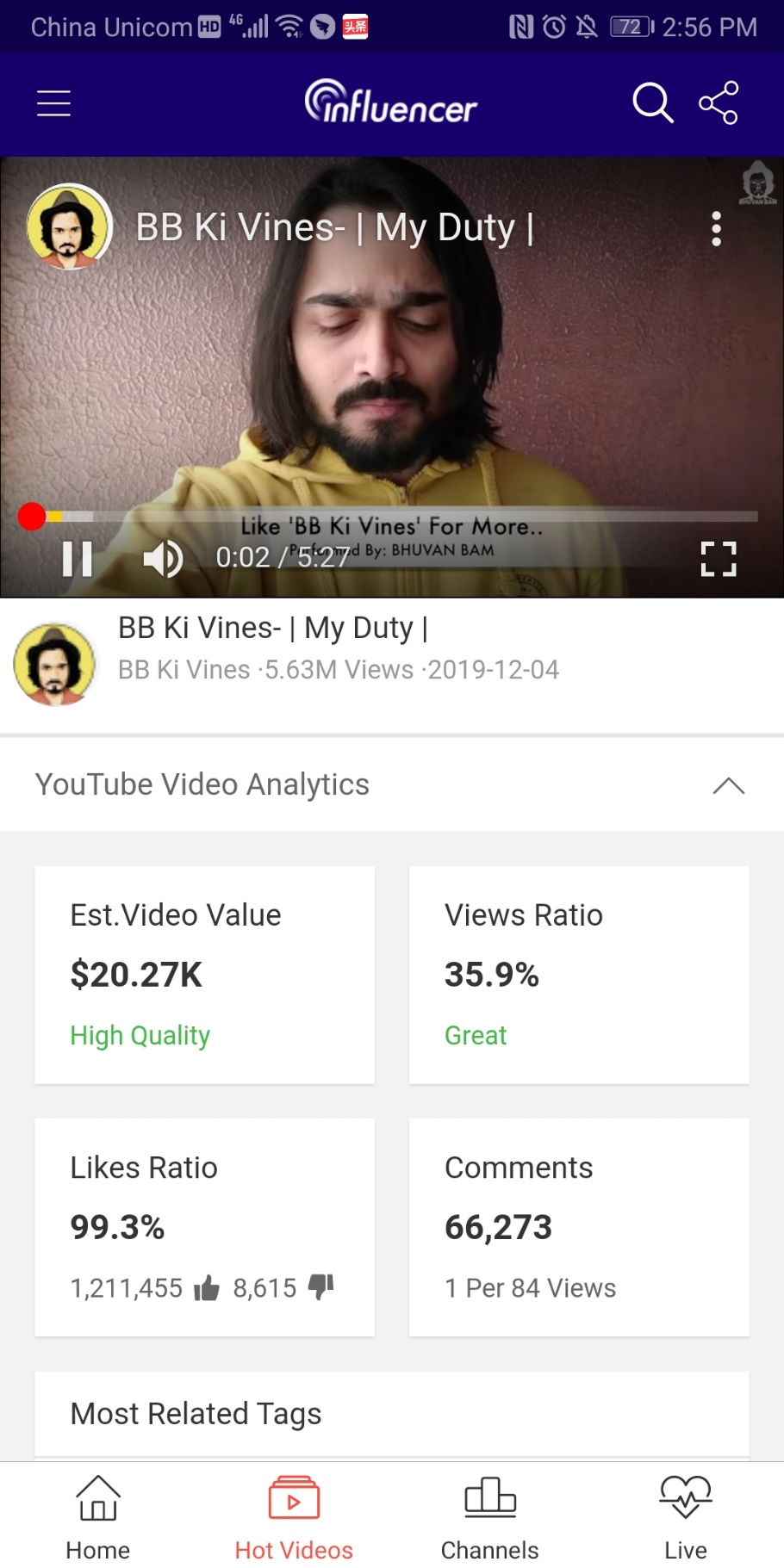
Task: Mute the video with speaker icon
Action: [x=163, y=559]
